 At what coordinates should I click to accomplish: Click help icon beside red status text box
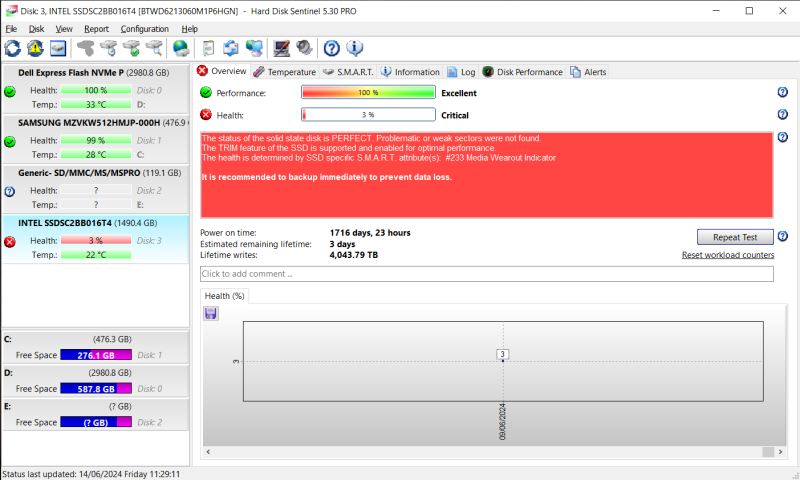[x=783, y=137]
